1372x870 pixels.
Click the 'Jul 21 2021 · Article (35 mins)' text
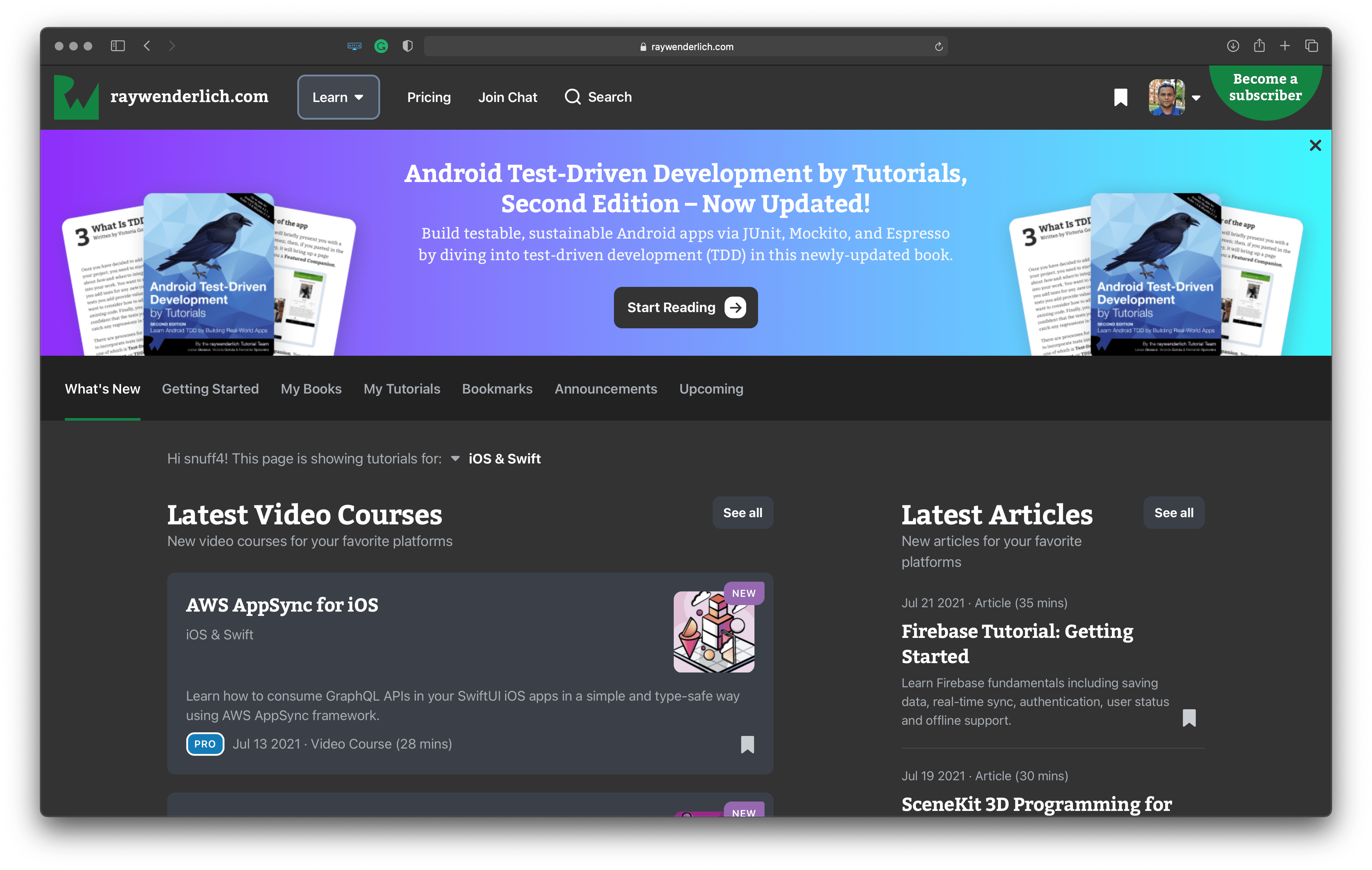pyautogui.click(x=984, y=603)
